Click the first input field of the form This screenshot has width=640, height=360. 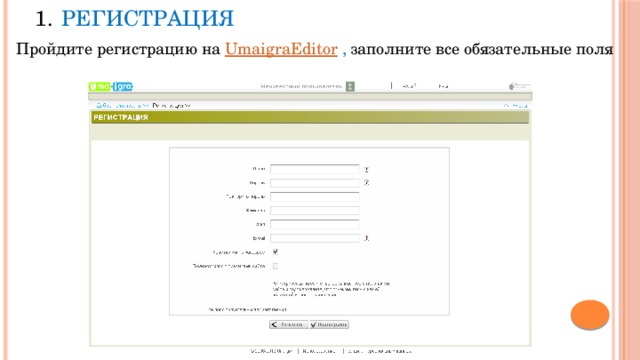click(315, 169)
